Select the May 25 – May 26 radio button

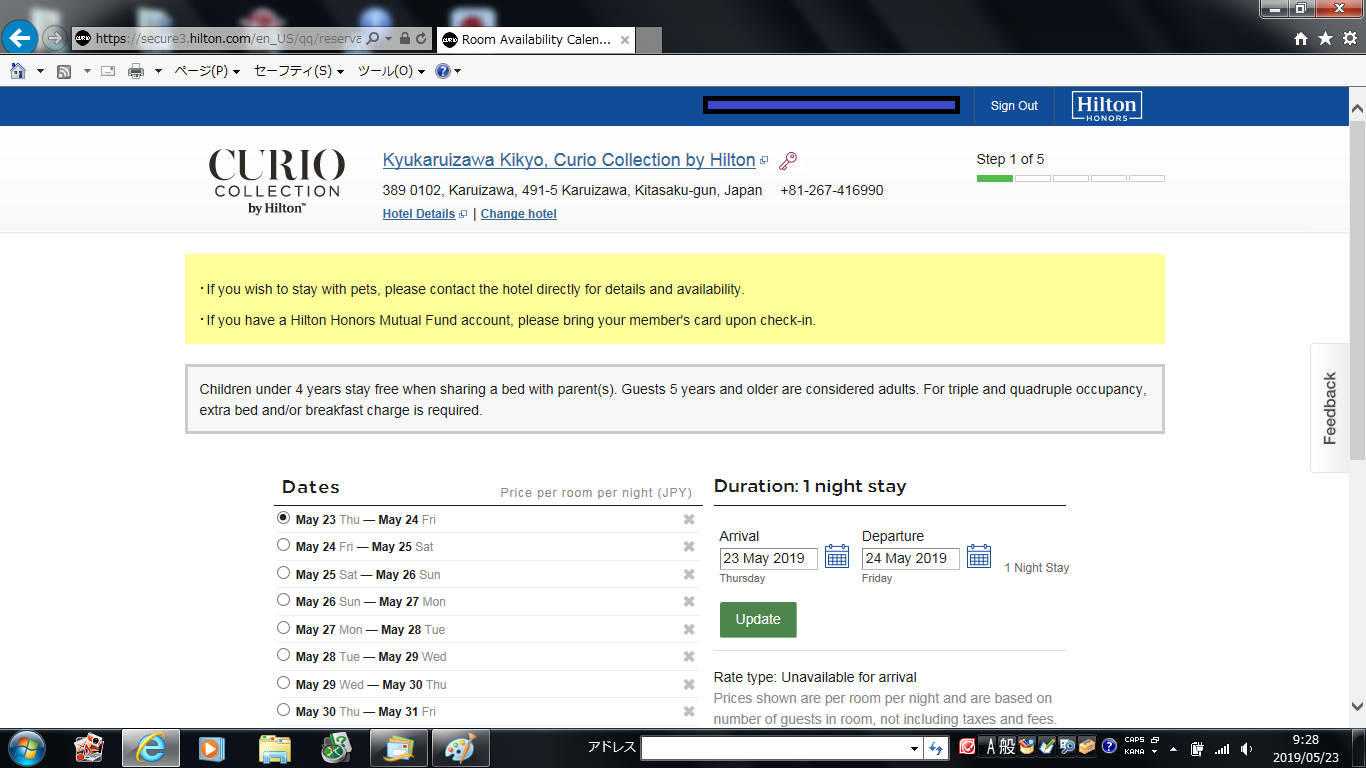(x=283, y=573)
